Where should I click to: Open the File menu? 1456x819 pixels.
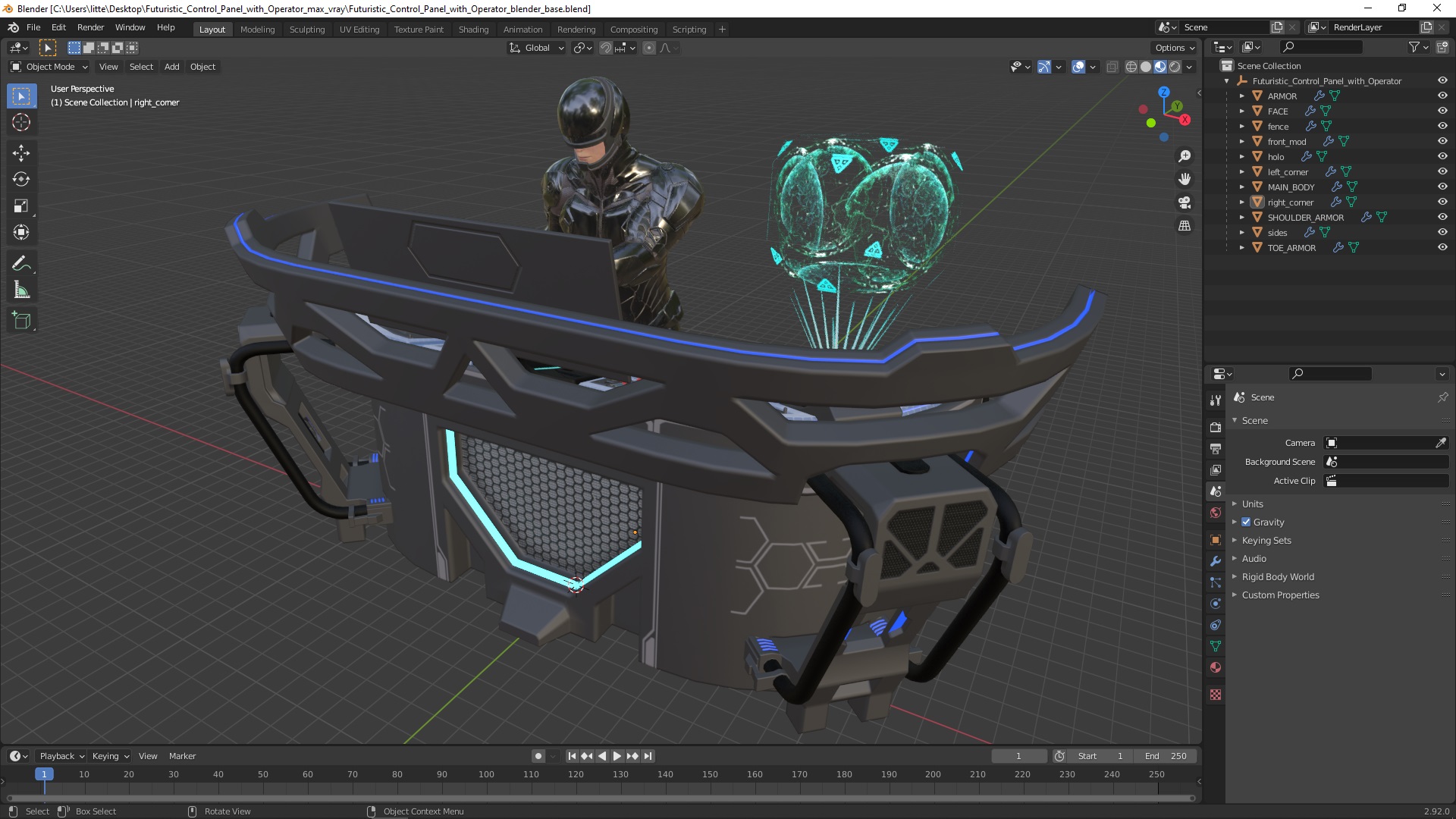tap(33, 27)
